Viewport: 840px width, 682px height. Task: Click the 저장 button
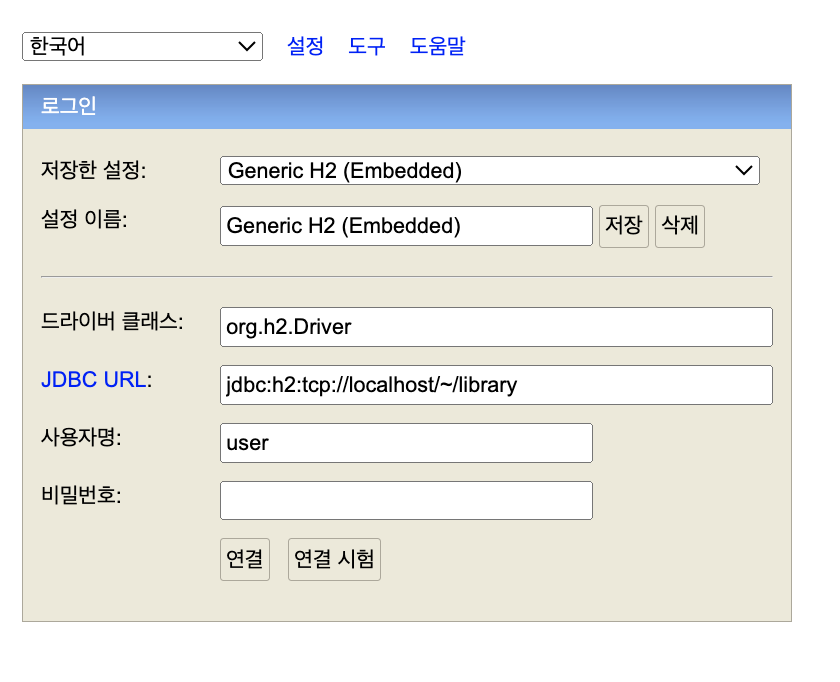[x=624, y=226]
